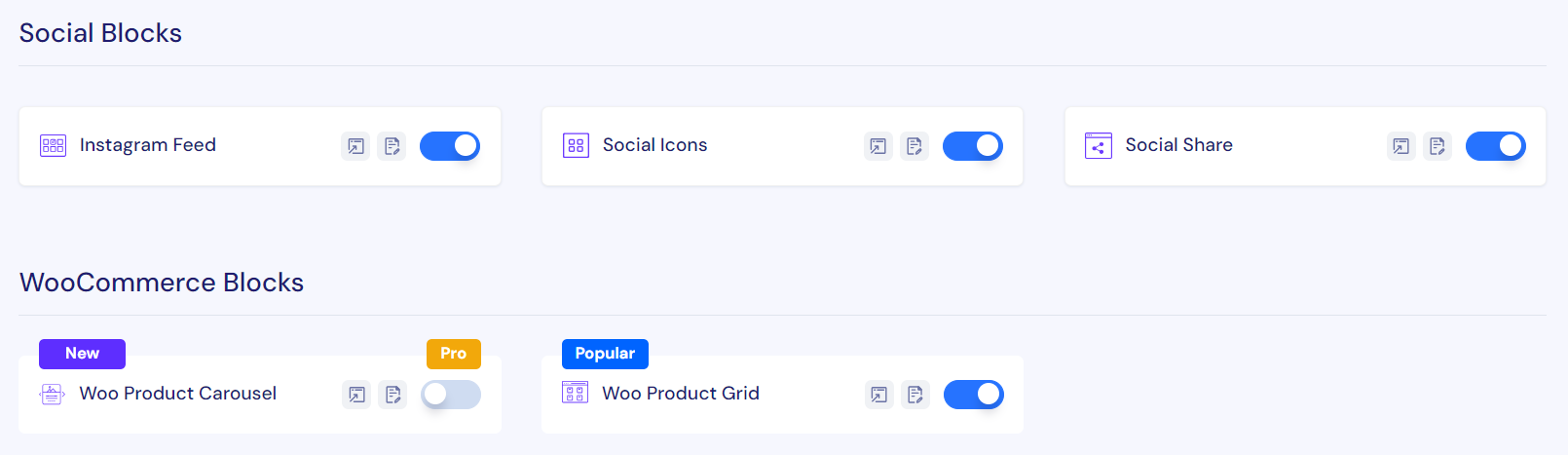Open the Woo Product Grid demo icon
This screenshot has width=1568, height=455.
[x=879, y=395]
